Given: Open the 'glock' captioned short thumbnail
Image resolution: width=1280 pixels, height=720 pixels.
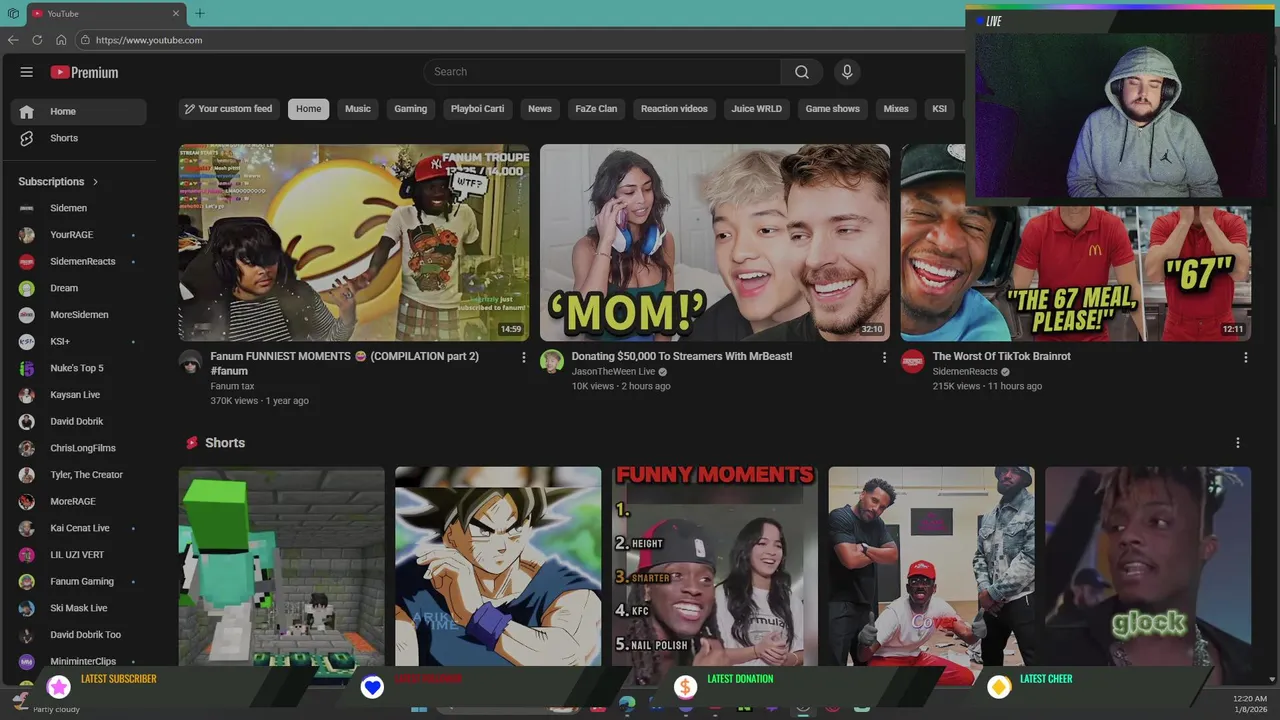Looking at the screenshot, I should coord(1148,566).
